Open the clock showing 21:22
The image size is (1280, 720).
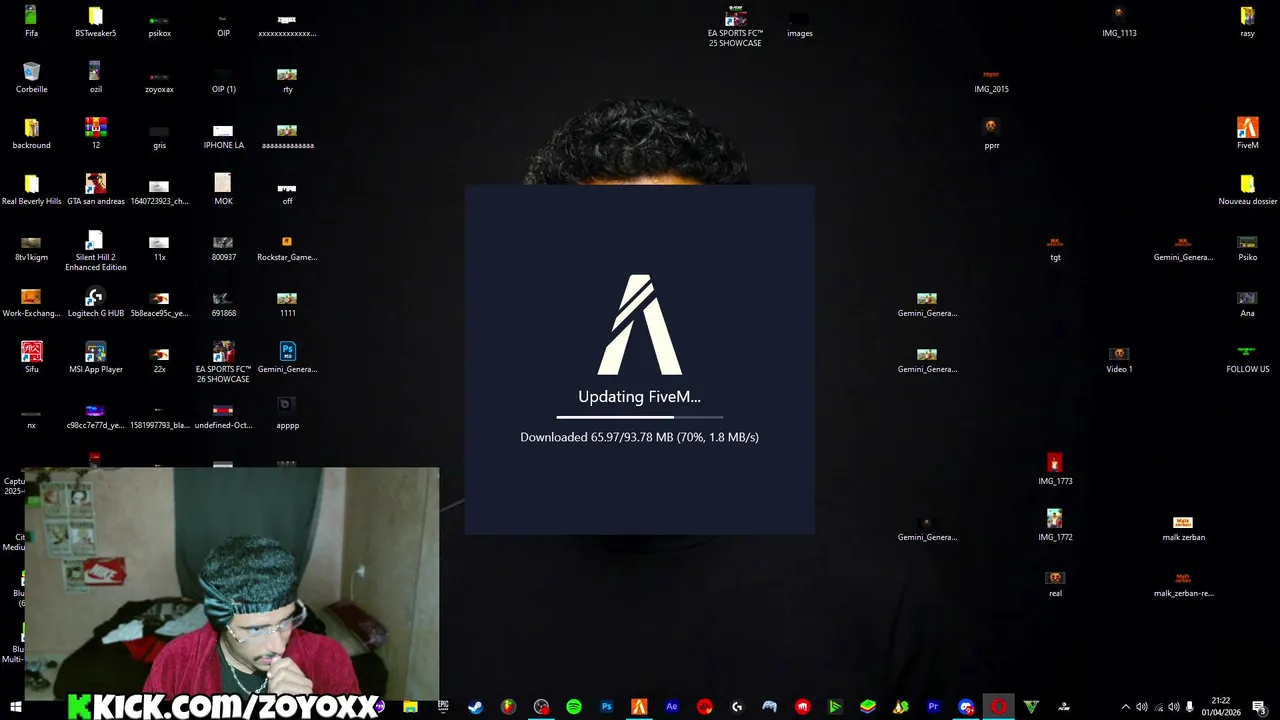[1221, 706]
